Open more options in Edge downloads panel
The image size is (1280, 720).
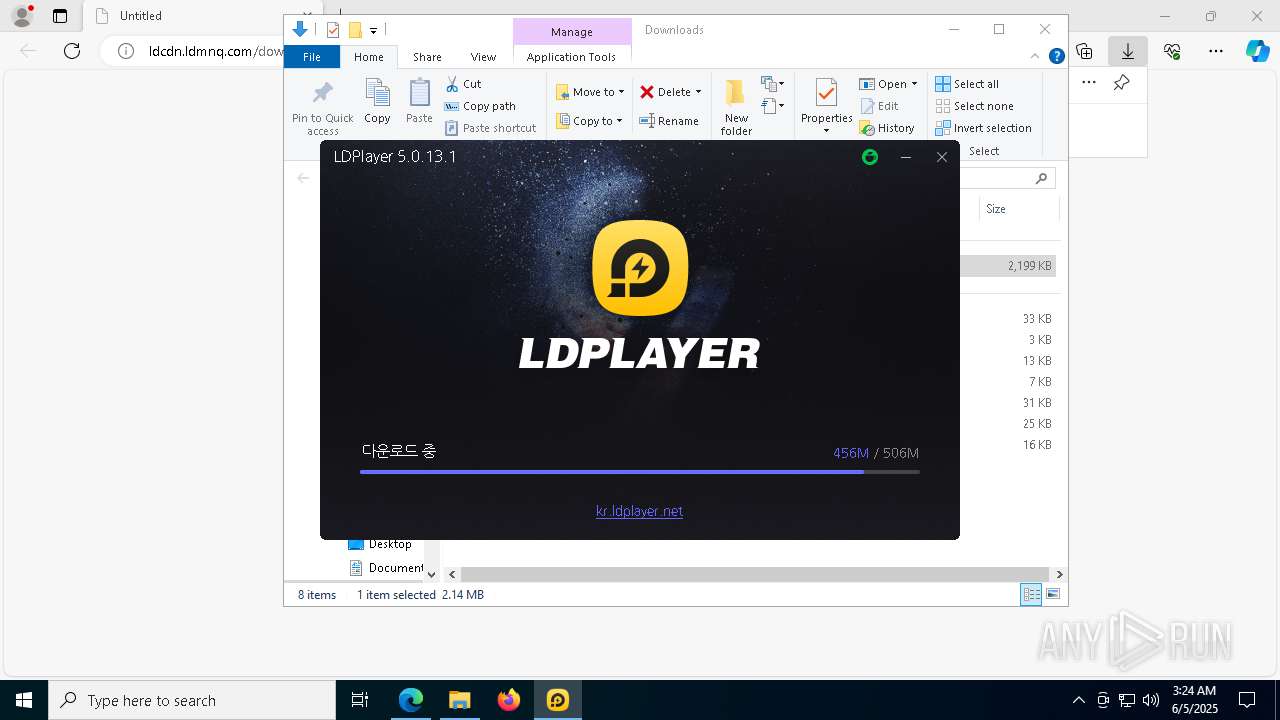[x=1089, y=83]
